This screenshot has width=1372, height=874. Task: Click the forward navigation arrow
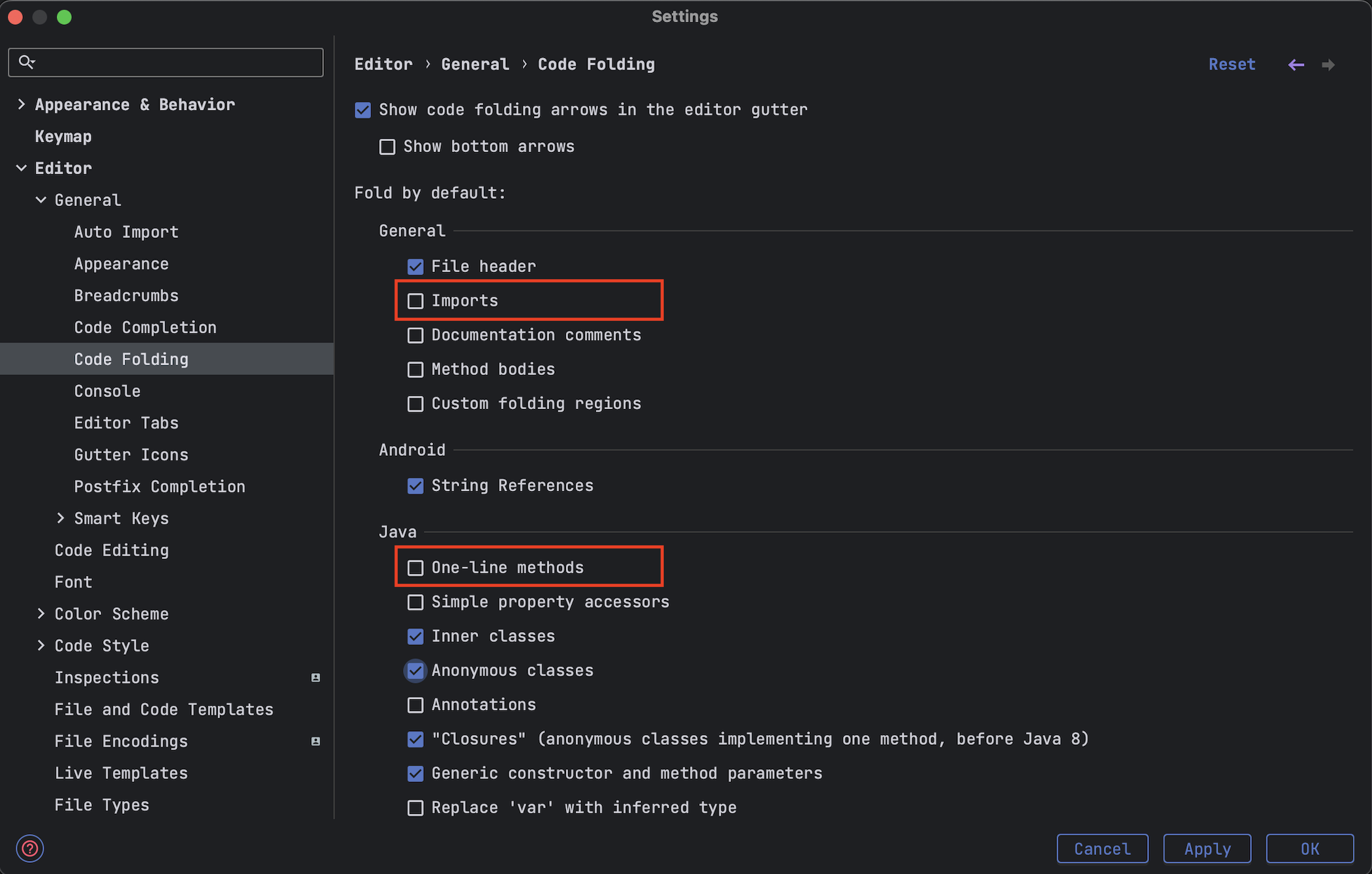[1328, 65]
